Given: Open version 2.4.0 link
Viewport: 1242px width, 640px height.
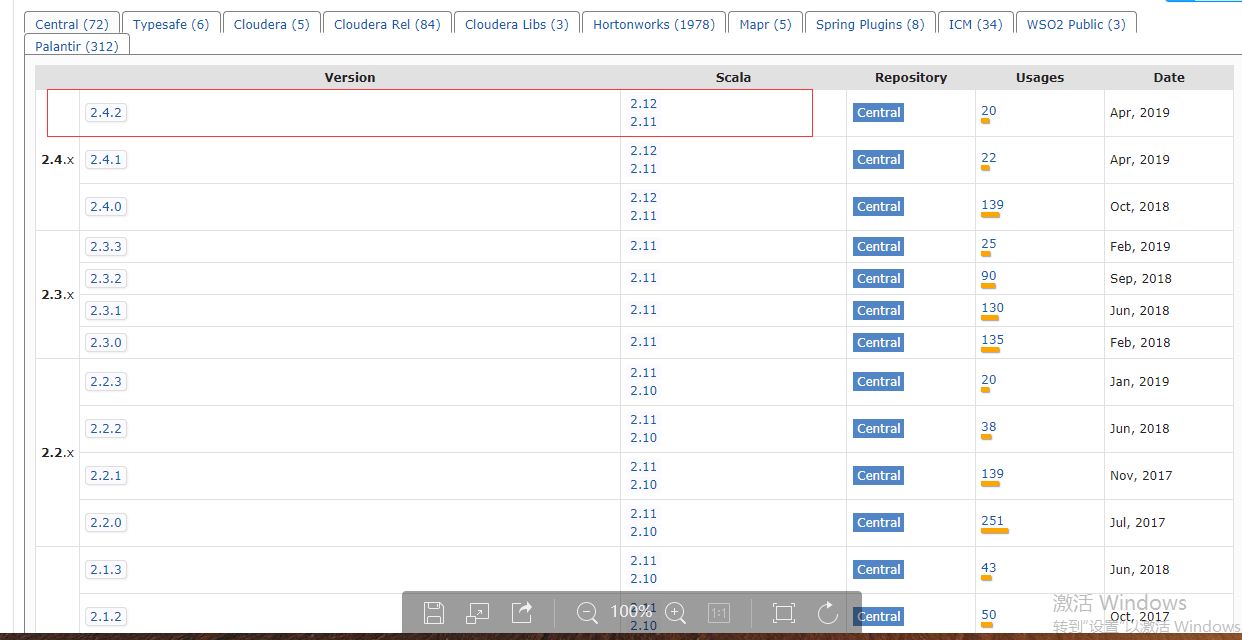Looking at the screenshot, I should (x=106, y=207).
